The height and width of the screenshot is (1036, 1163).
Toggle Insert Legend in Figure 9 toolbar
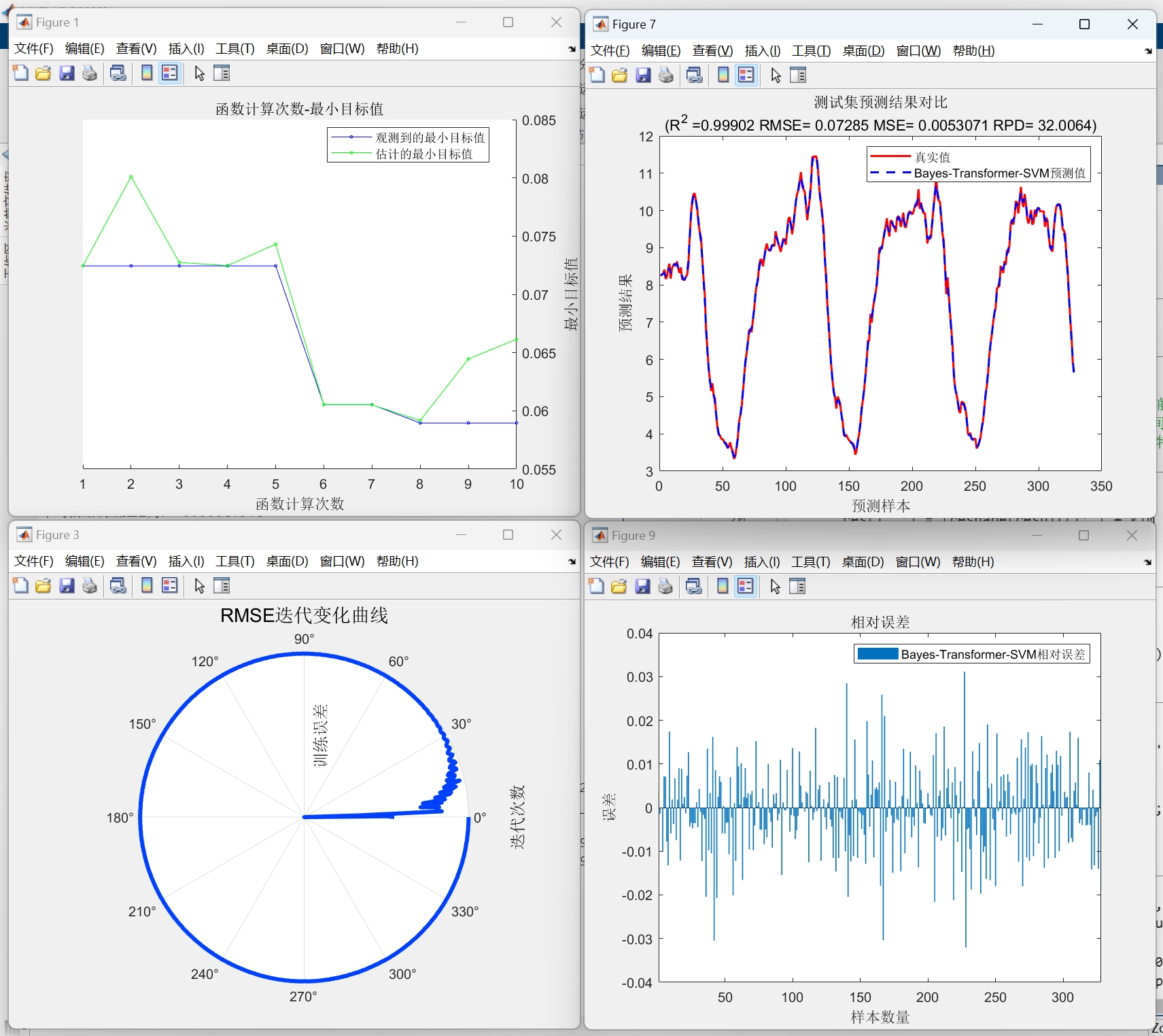click(746, 587)
